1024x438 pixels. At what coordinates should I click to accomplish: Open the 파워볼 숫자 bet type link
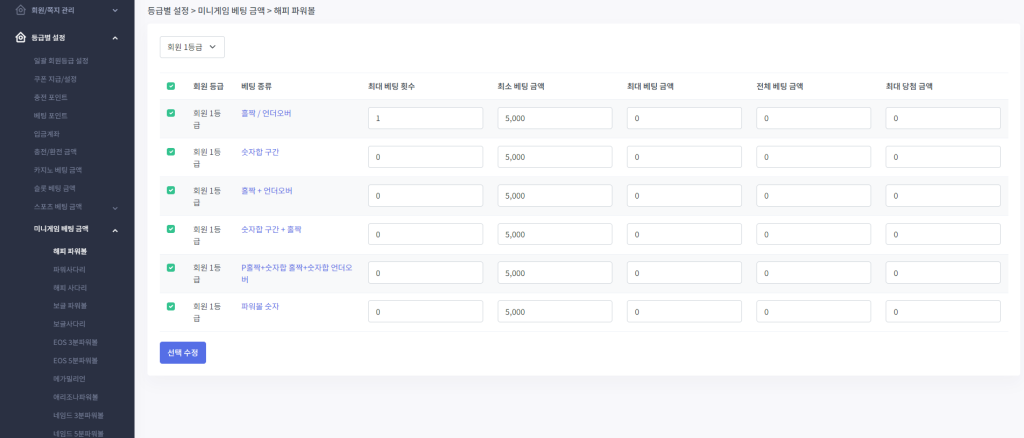click(260, 306)
